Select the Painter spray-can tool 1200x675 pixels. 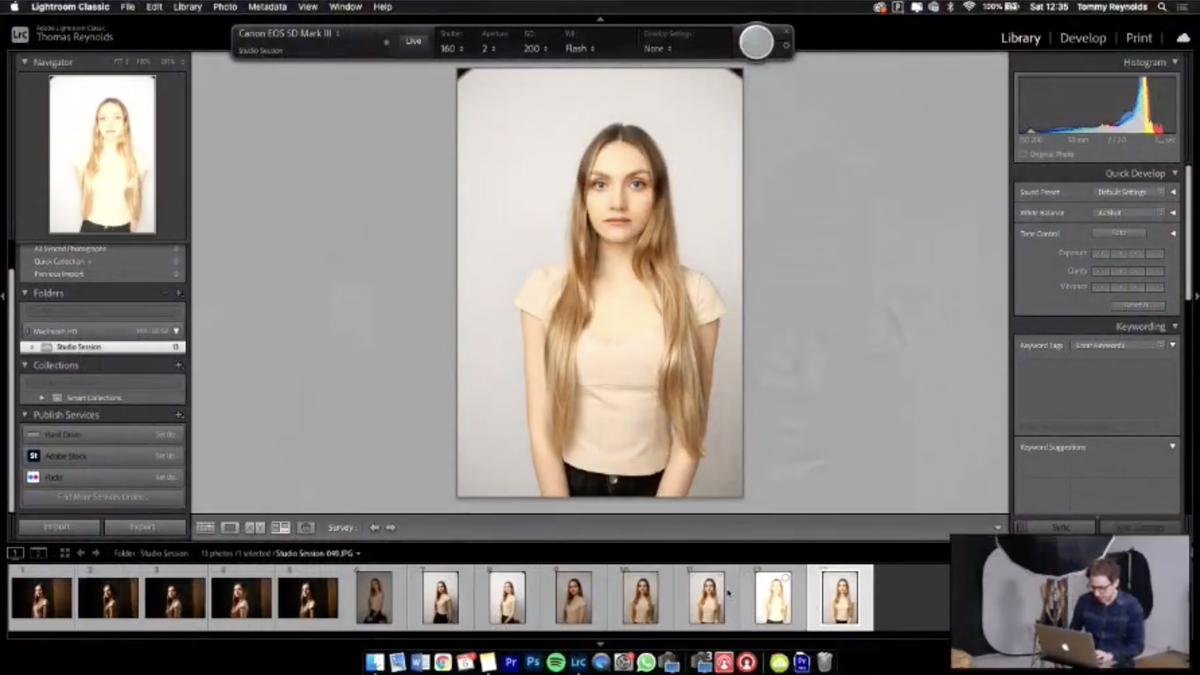point(305,527)
